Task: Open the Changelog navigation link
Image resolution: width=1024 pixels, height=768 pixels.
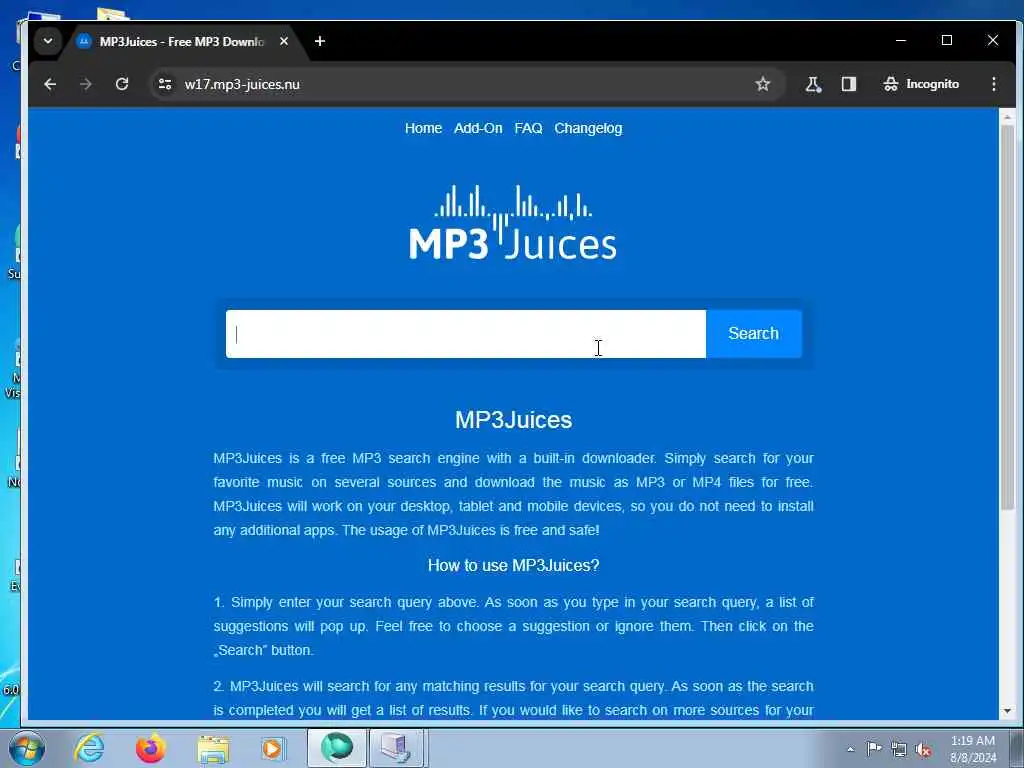Action: 588,128
